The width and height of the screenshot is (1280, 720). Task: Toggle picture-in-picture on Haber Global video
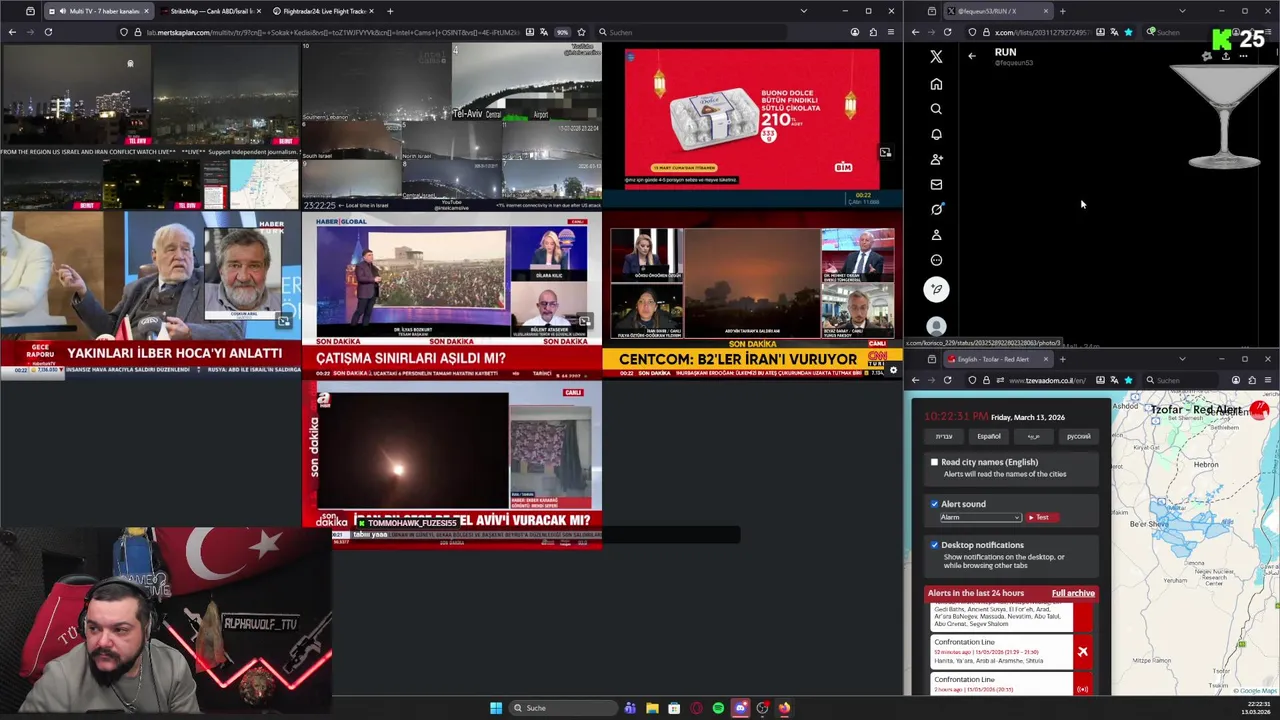pos(585,321)
